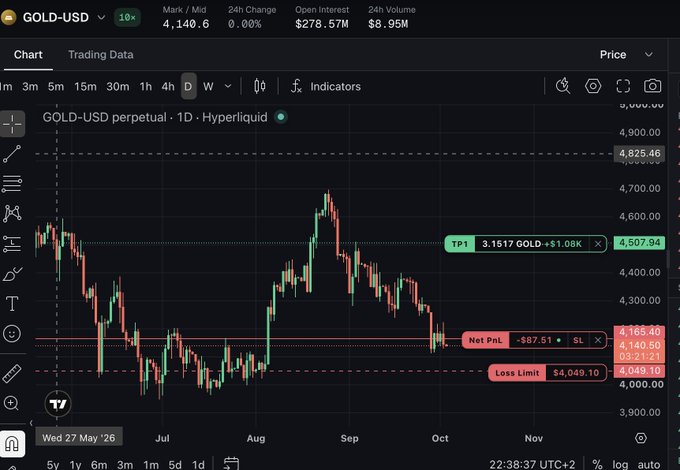Close the TP1 take-profit order line
Image resolution: width=680 pixels, height=470 pixels.
598,244
